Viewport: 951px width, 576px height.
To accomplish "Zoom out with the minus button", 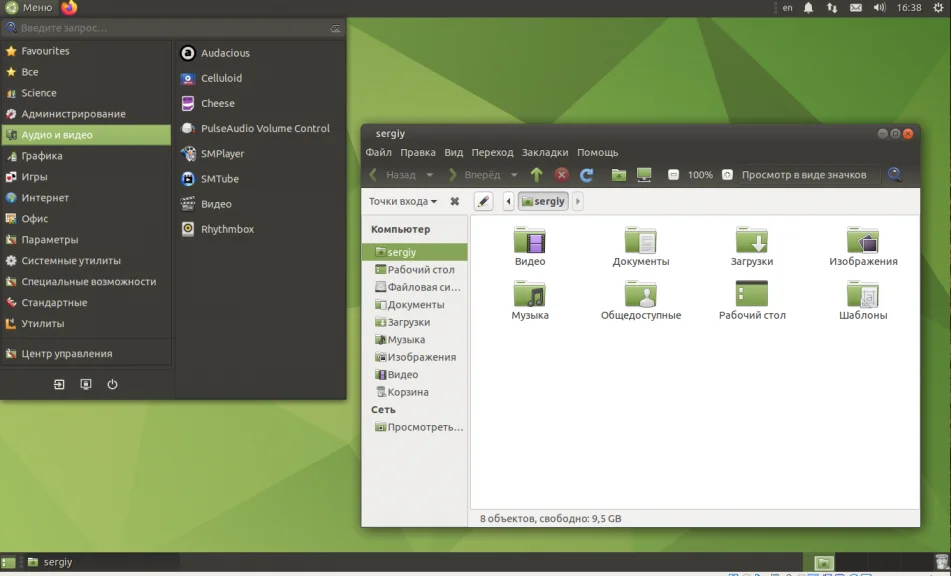I will (673, 175).
